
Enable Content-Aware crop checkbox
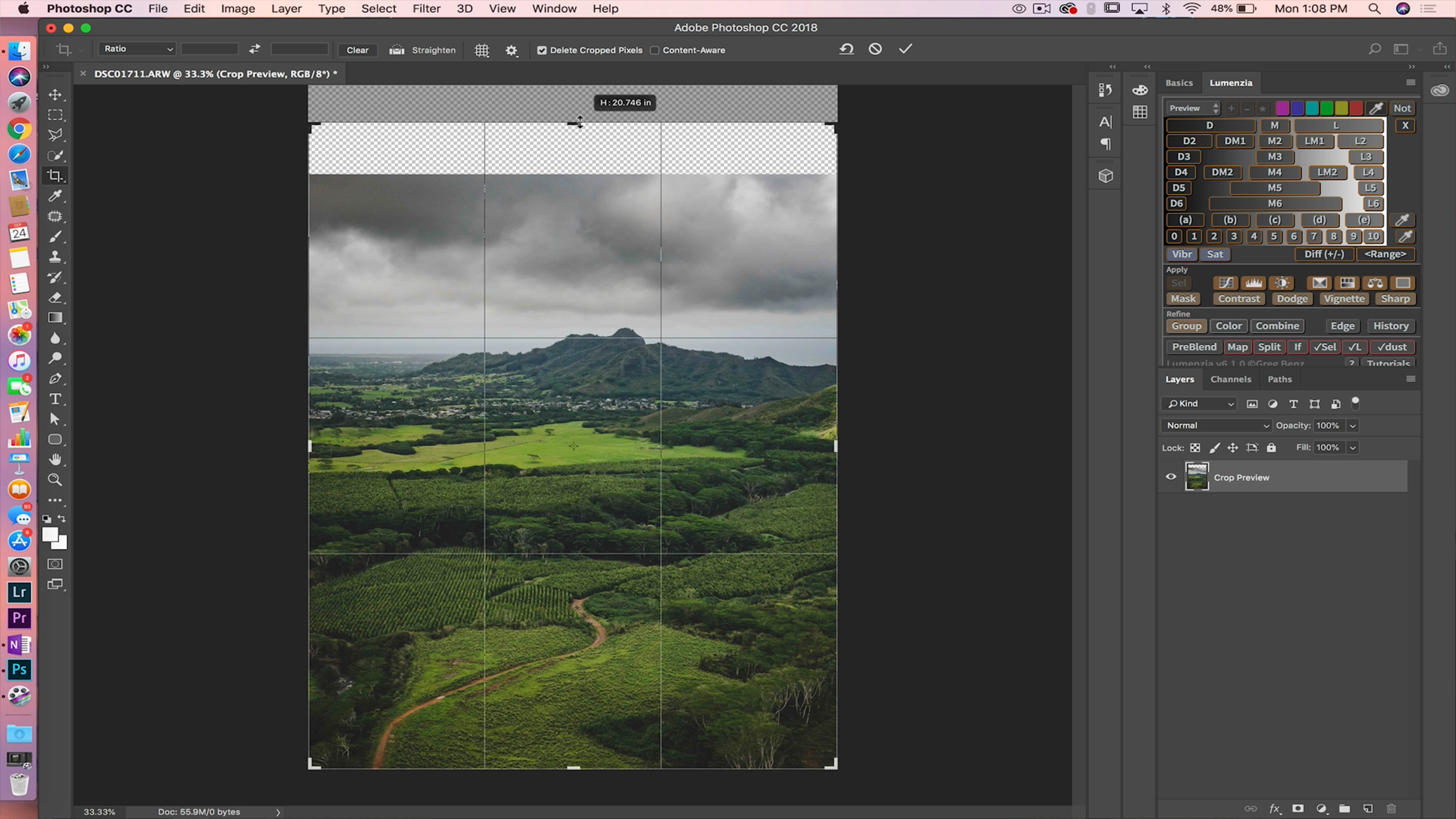(655, 50)
